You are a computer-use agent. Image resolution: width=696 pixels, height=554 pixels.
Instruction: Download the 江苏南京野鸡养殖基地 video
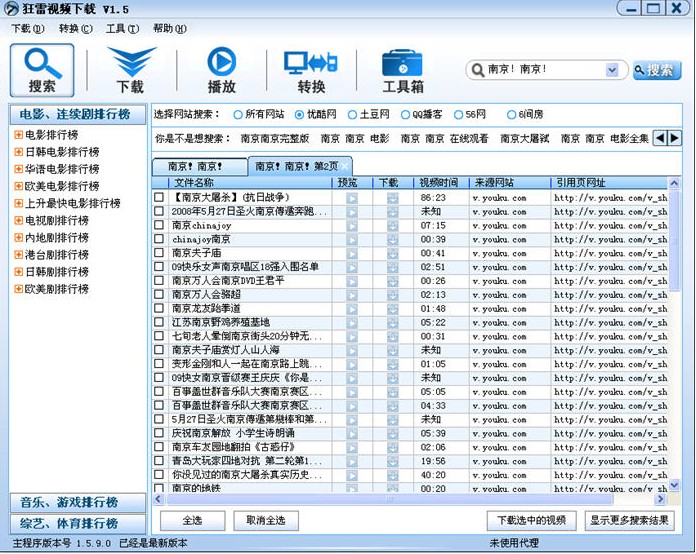392,323
